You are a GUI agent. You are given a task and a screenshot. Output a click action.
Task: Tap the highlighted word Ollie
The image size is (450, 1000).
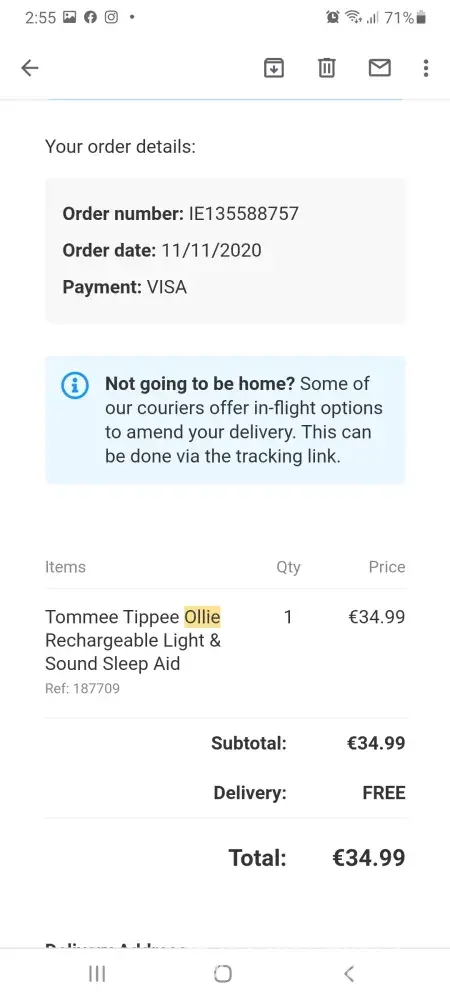click(202, 617)
